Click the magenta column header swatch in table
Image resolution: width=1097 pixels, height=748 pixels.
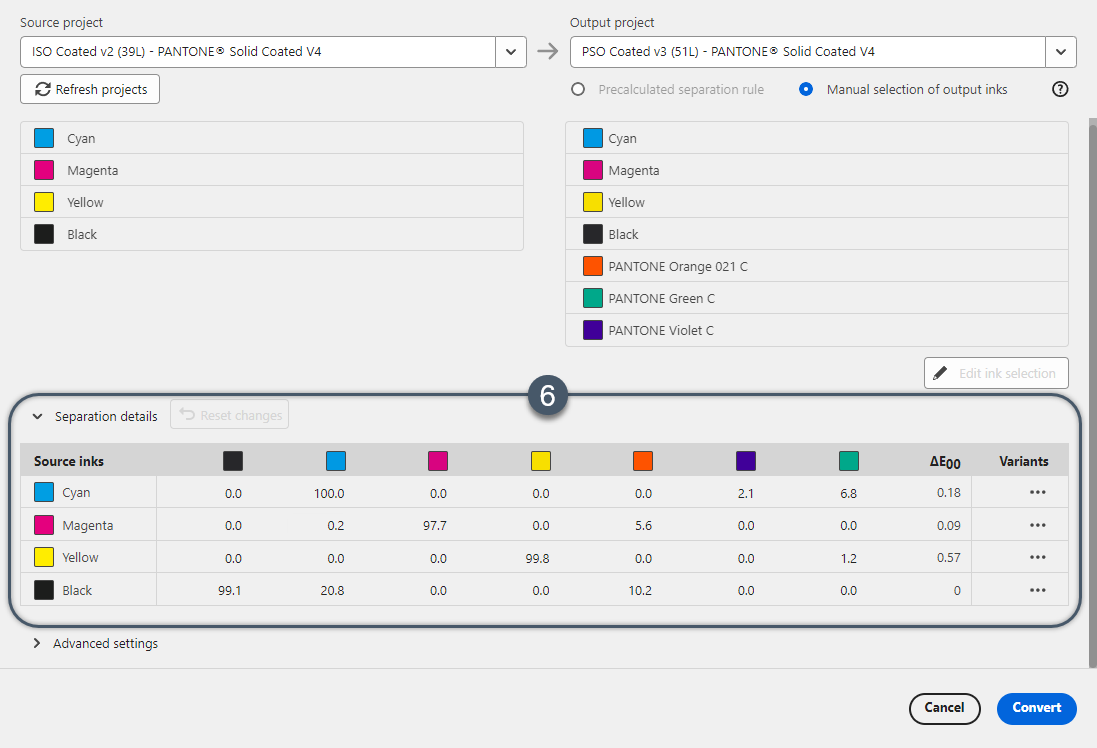point(438,460)
